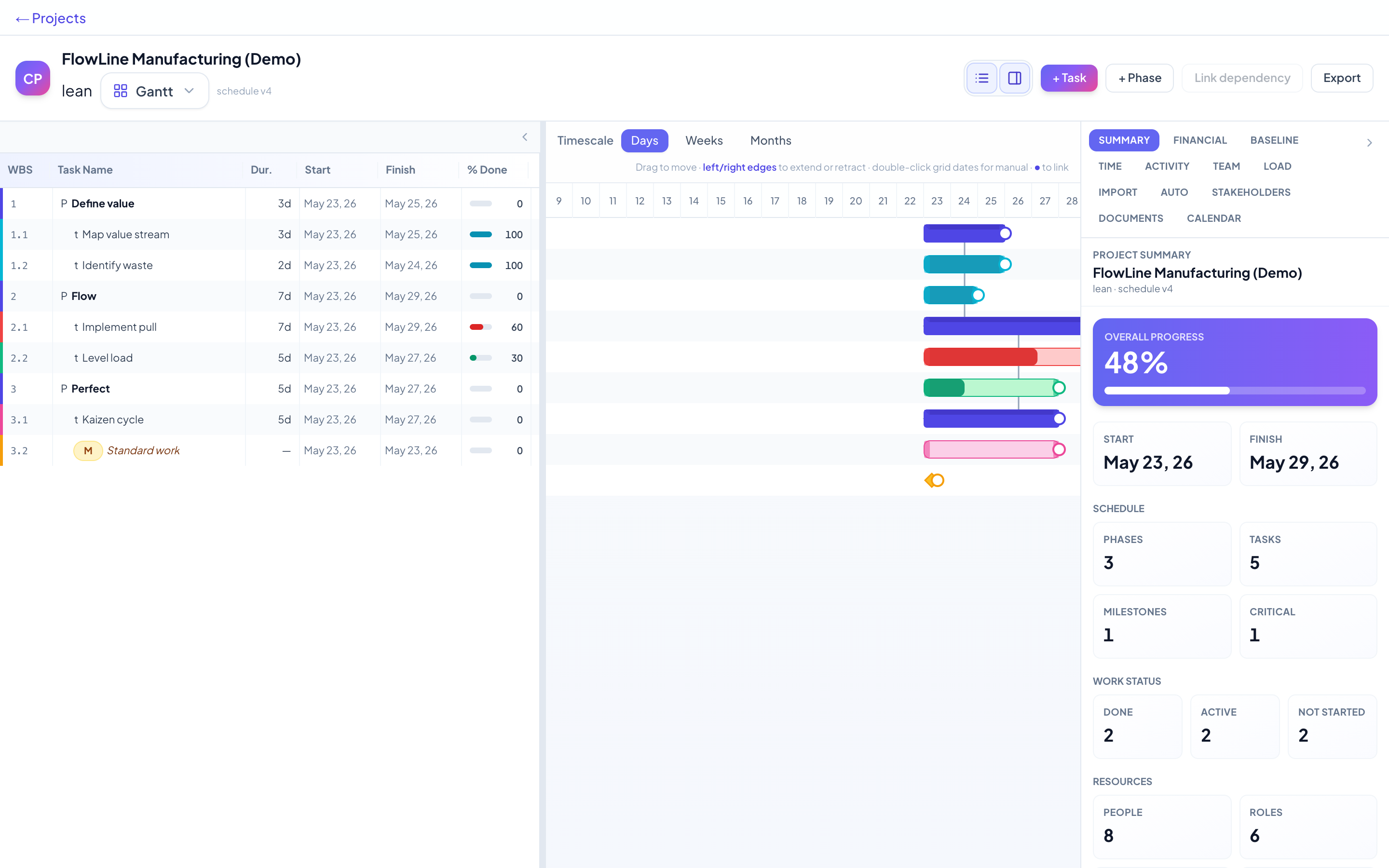This screenshot has width=1389, height=868.
Task: Go back to Projects
Action: 51,18
